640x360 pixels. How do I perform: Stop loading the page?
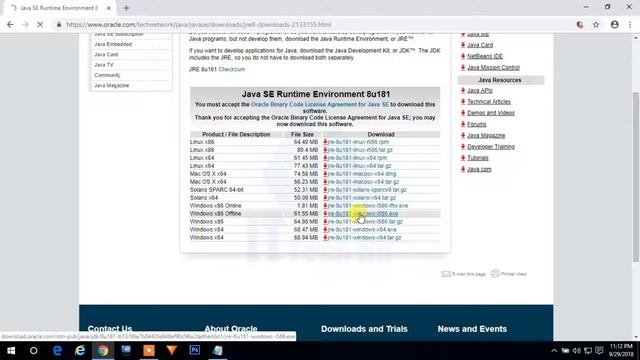(x=40, y=24)
